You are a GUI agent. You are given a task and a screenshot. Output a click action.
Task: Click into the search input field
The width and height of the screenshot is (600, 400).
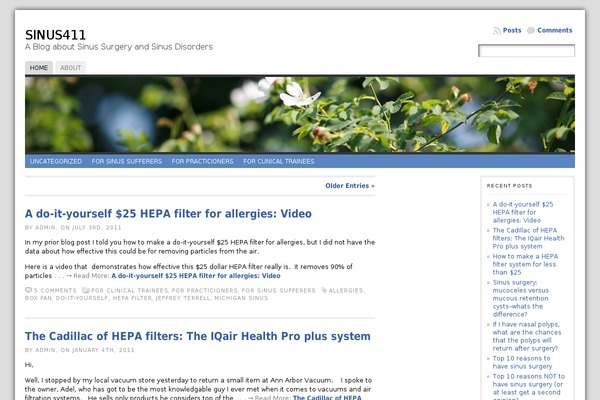click(x=526, y=51)
